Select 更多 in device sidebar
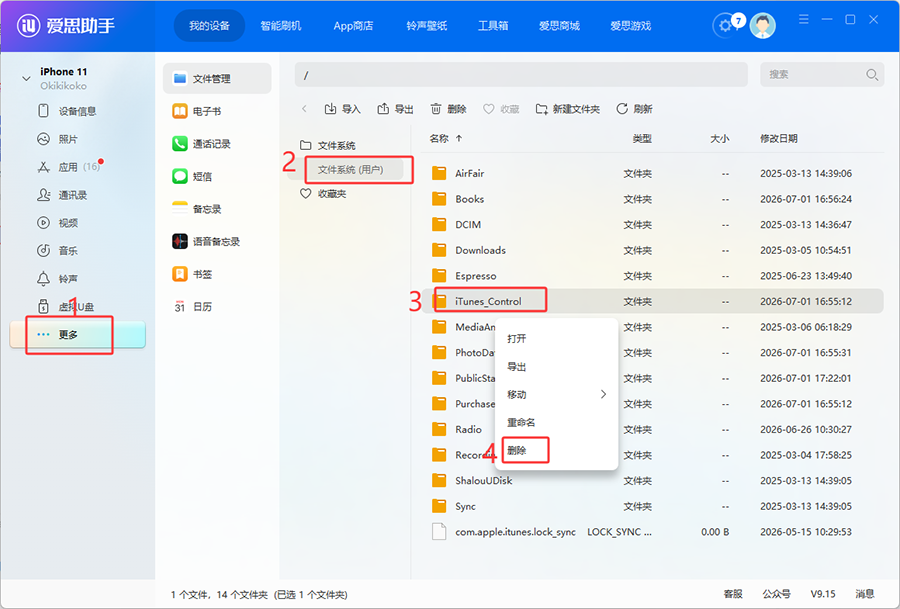 click(x=77, y=335)
